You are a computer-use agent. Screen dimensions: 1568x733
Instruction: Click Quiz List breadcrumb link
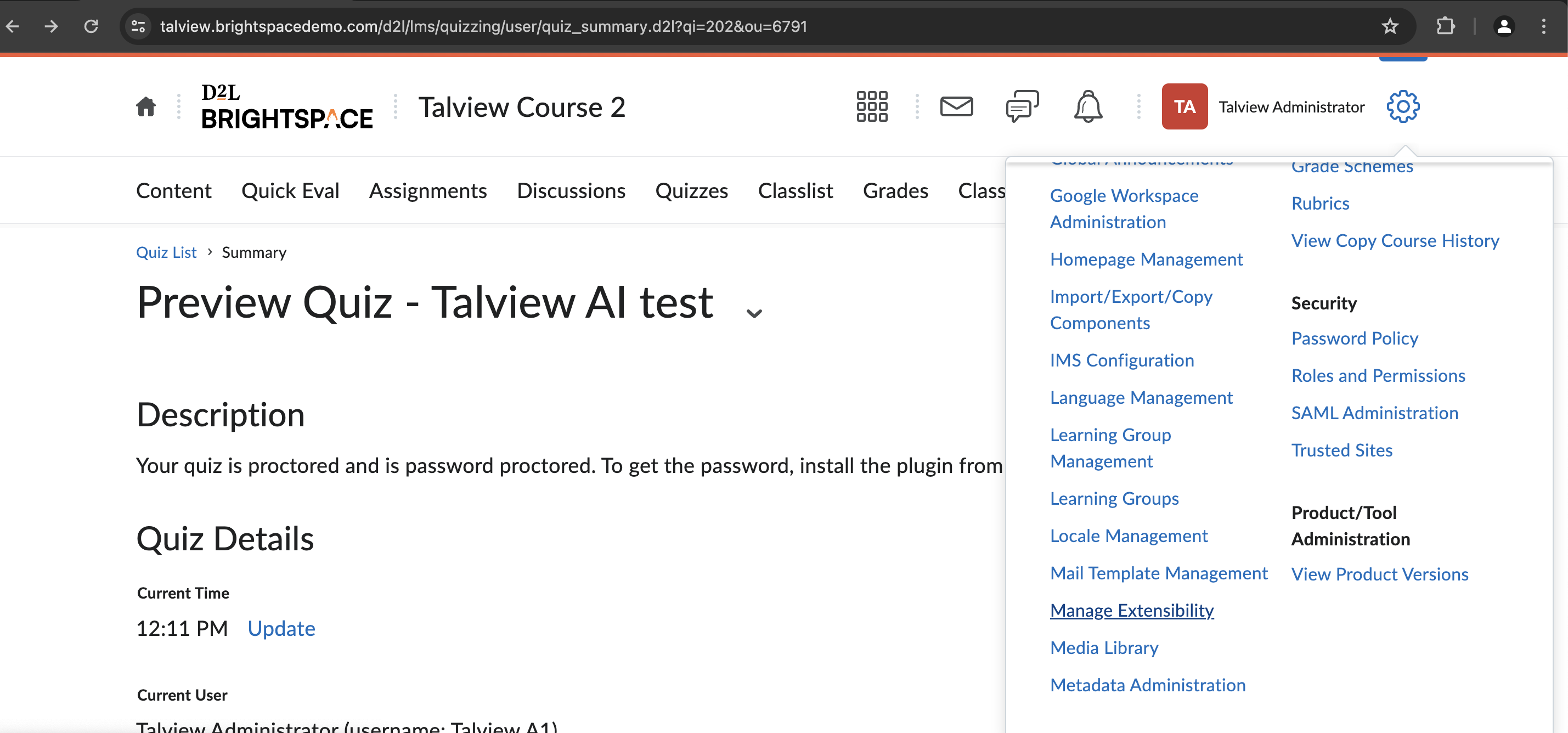[x=166, y=252]
